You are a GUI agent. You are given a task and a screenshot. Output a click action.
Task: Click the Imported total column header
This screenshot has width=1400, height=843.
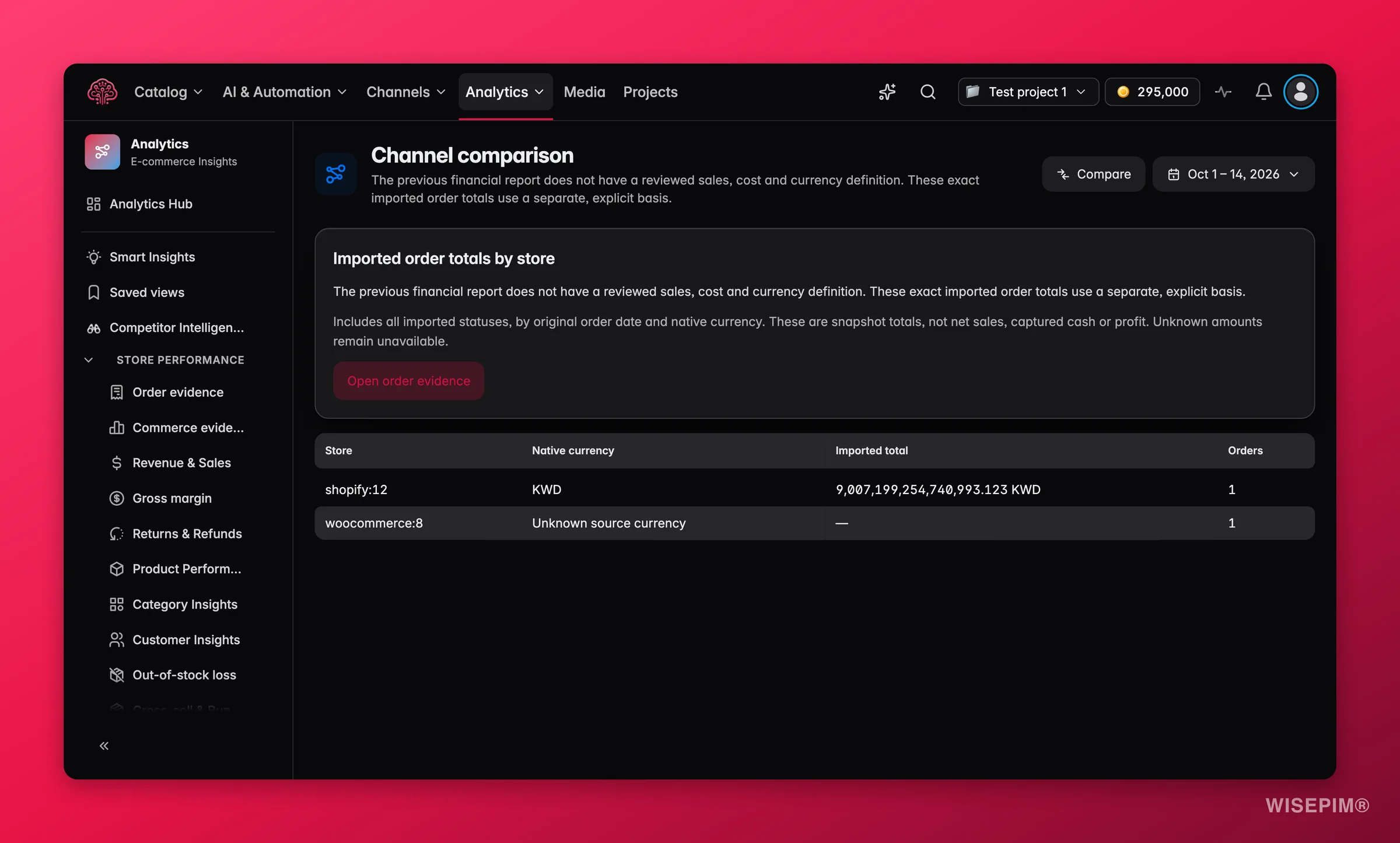tap(871, 450)
